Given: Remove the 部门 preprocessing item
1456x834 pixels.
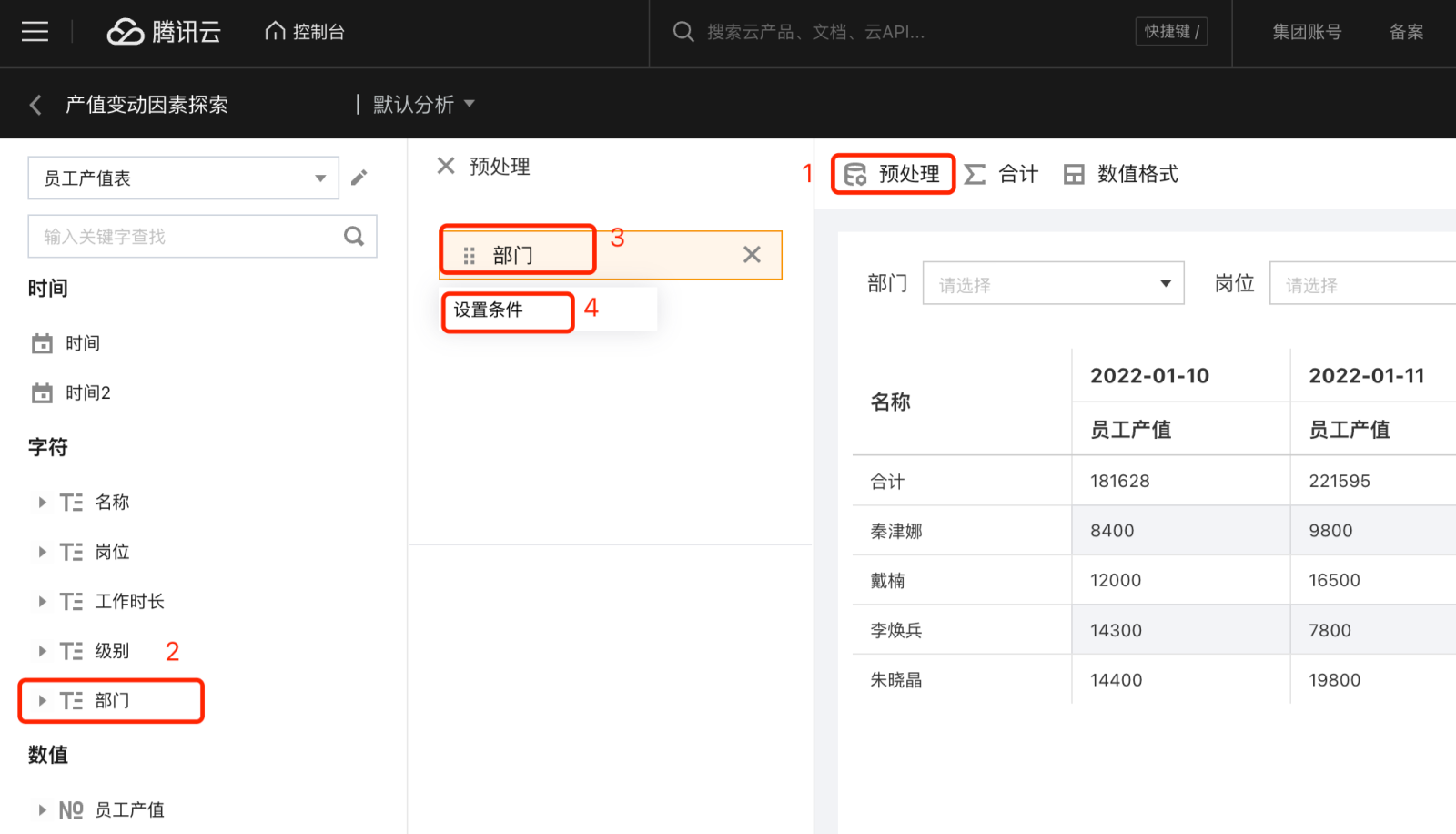Looking at the screenshot, I should (752, 255).
